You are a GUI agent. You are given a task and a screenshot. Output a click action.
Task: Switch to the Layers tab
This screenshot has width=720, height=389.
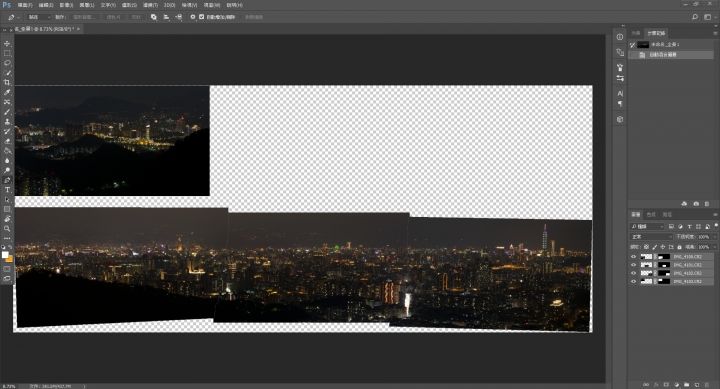click(636, 214)
